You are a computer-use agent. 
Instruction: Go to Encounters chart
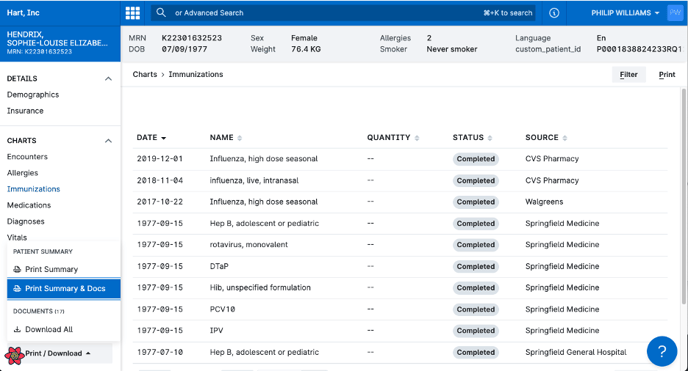click(27, 157)
